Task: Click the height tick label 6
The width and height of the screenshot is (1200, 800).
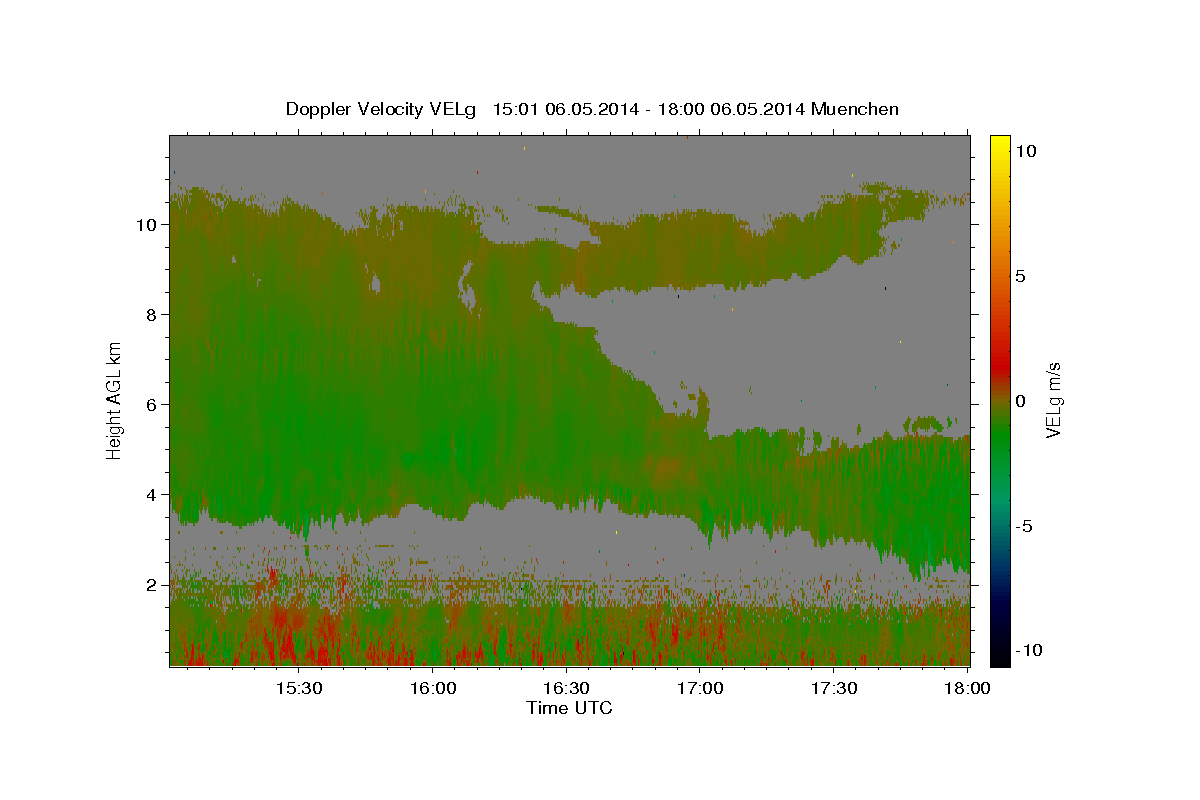Action: tap(151, 404)
